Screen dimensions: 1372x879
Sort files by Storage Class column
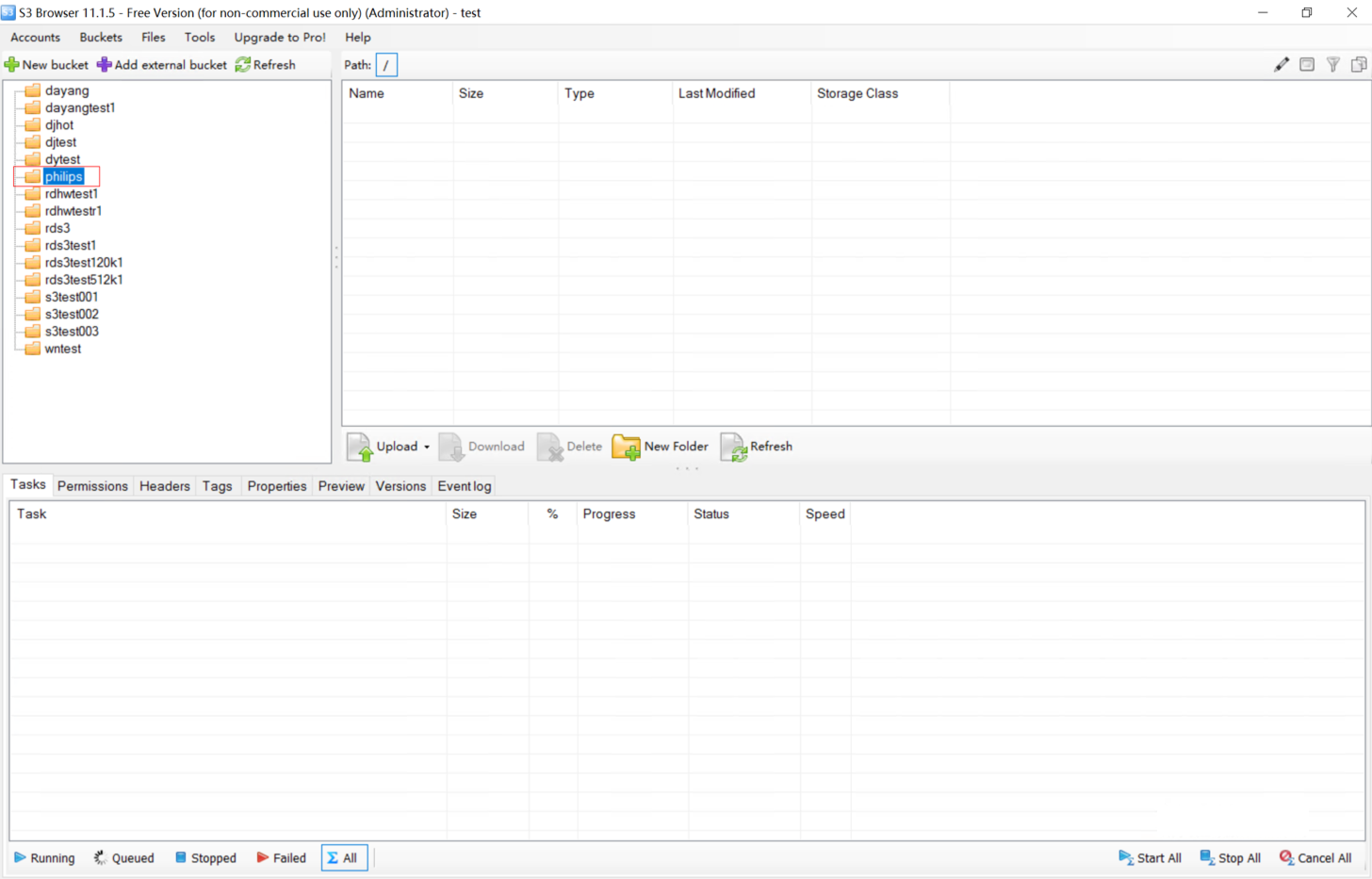[x=880, y=93]
